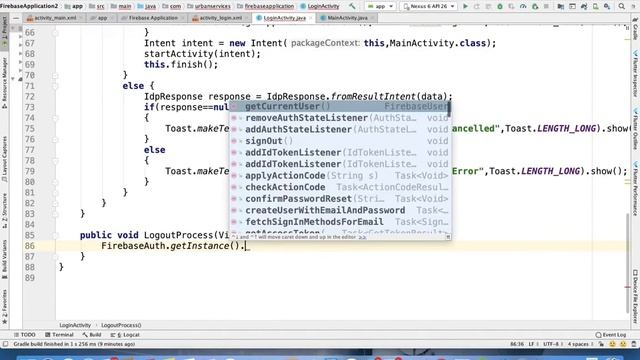640x360 pixels.
Task: Collapse the code fold at line 74
Action: [x=55, y=118]
